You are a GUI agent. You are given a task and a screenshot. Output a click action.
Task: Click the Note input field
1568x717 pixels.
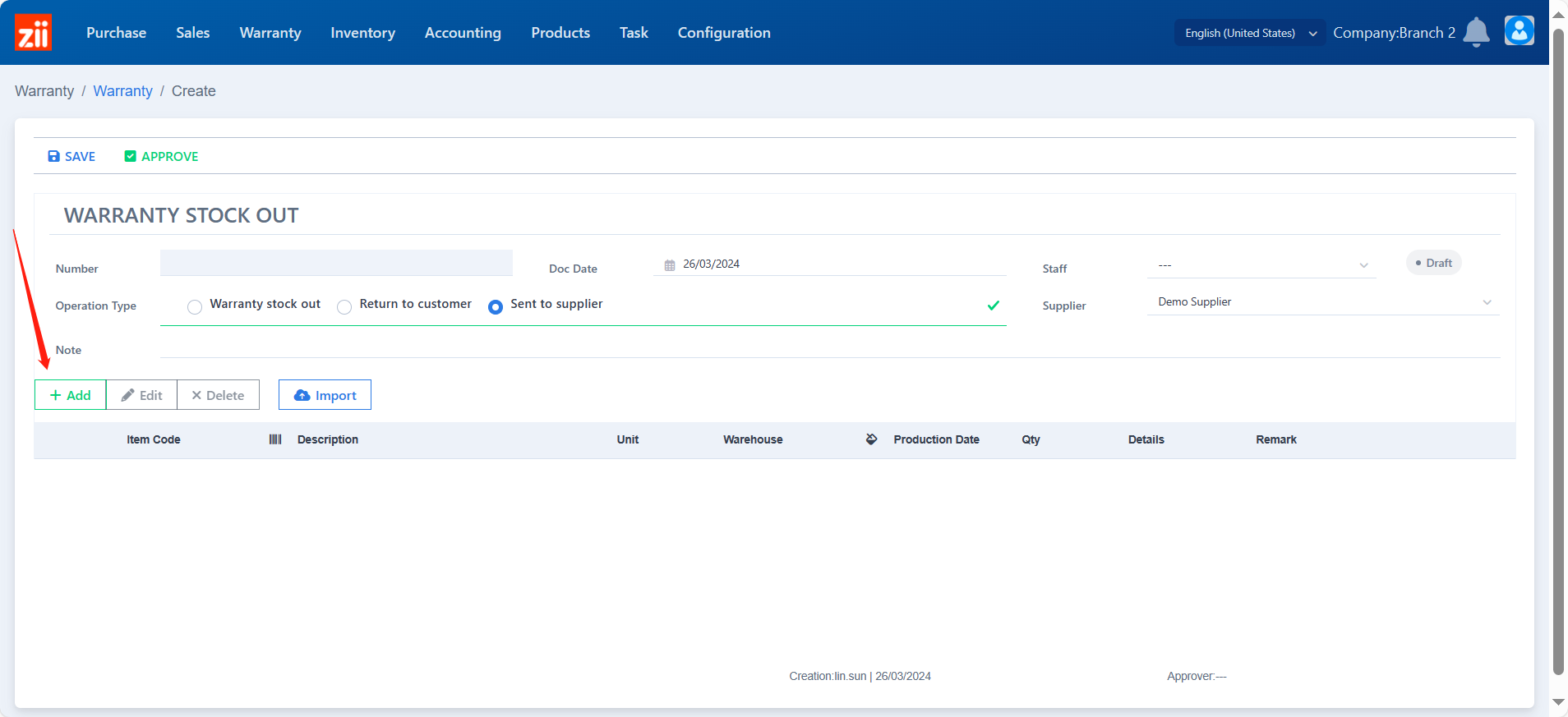click(x=830, y=346)
